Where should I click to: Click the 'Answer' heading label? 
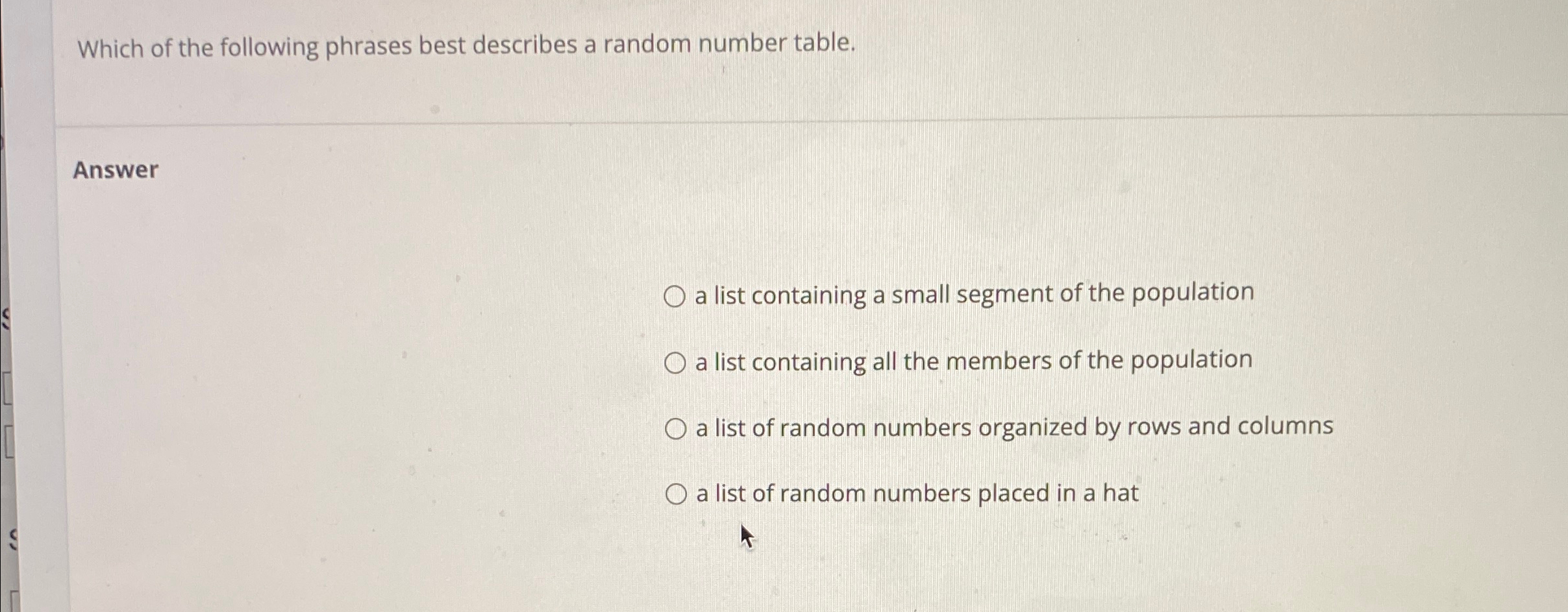tap(116, 171)
